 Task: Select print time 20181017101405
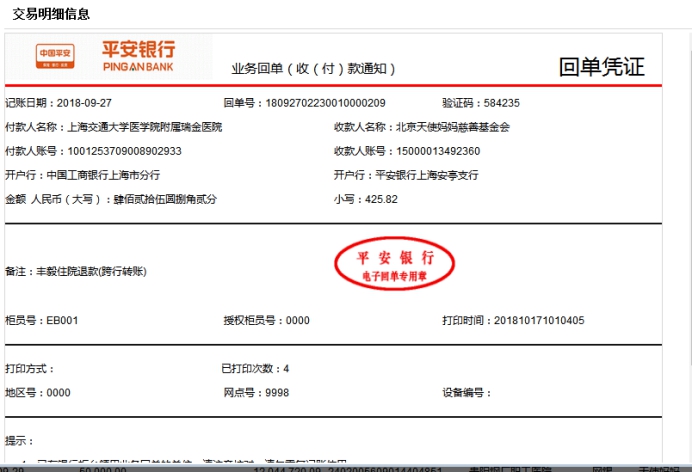point(539,320)
